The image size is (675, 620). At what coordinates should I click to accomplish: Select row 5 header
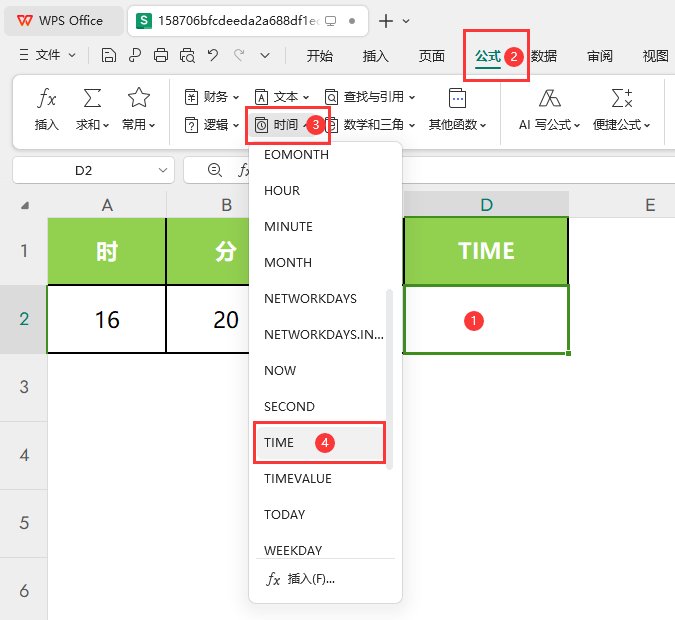pyautogui.click(x=24, y=523)
